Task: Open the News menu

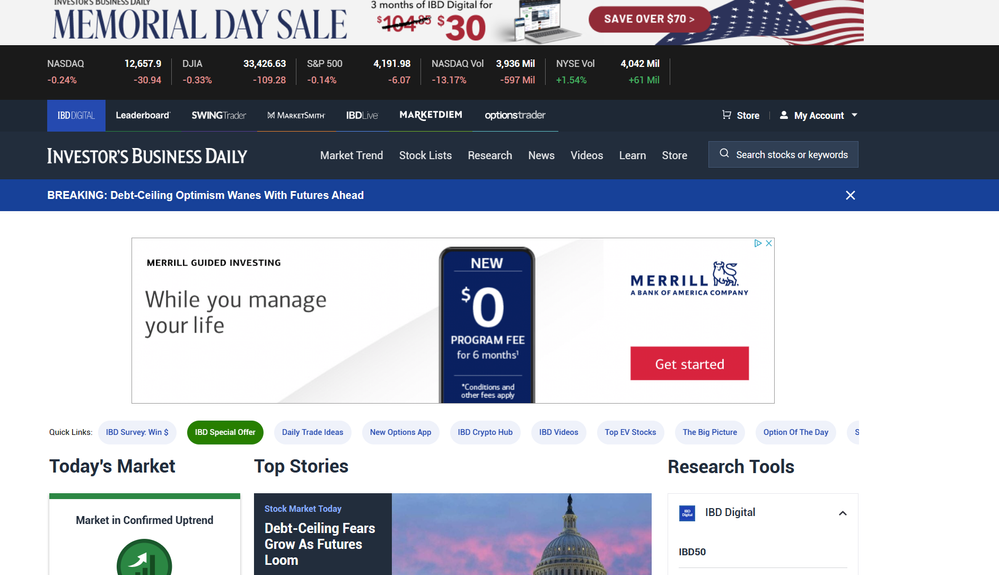Action: (542, 155)
